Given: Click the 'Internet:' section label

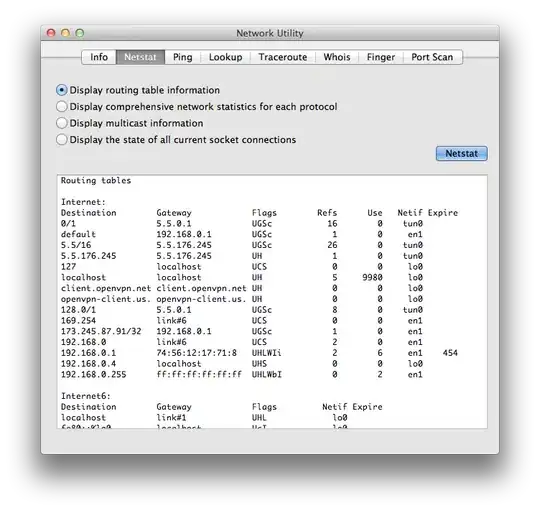Looking at the screenshot, I should pyautogui.click(x=83, y=202).
